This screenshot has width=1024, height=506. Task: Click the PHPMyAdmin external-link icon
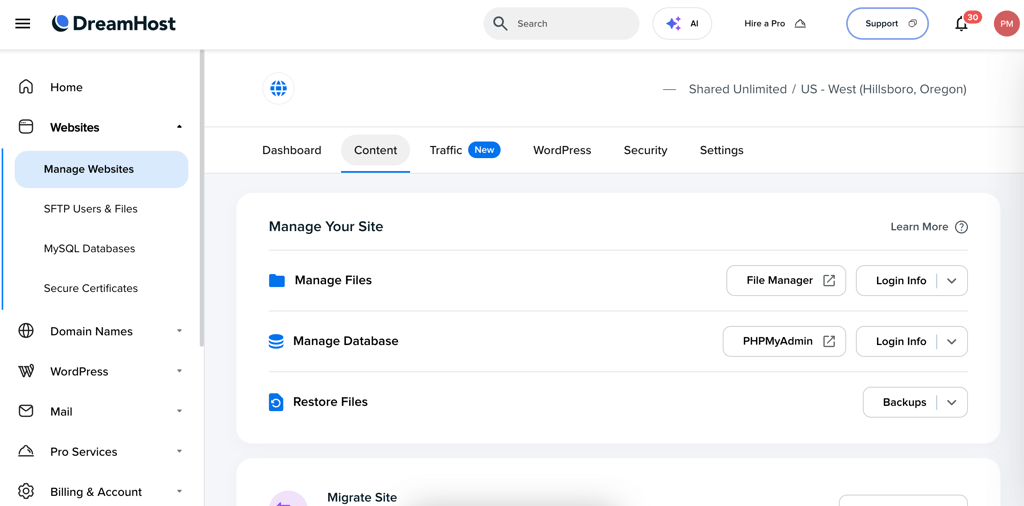point(829,341)
